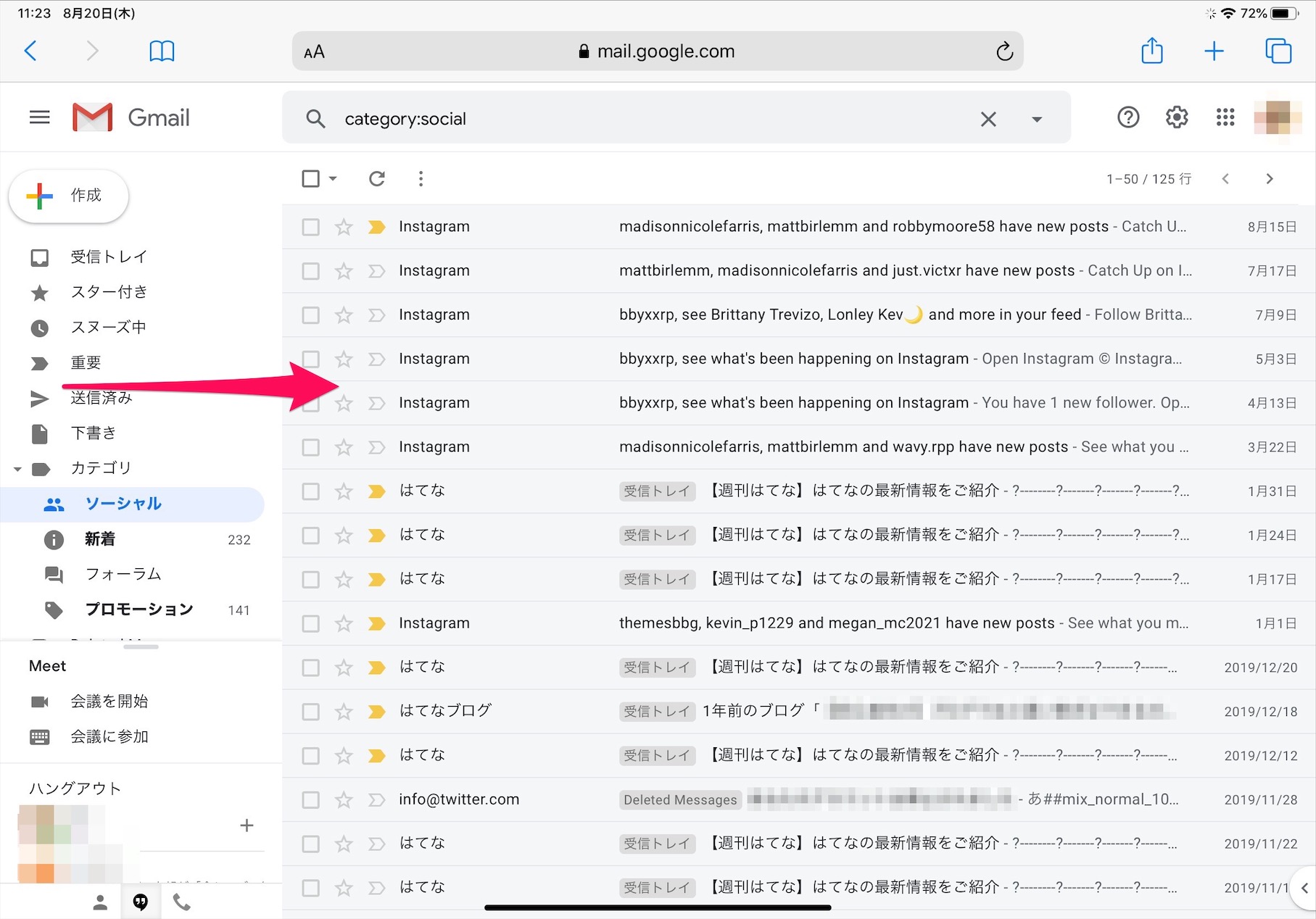Click the search magnifier icon
Screen dimensions: 1316x919
coord(315,119)
